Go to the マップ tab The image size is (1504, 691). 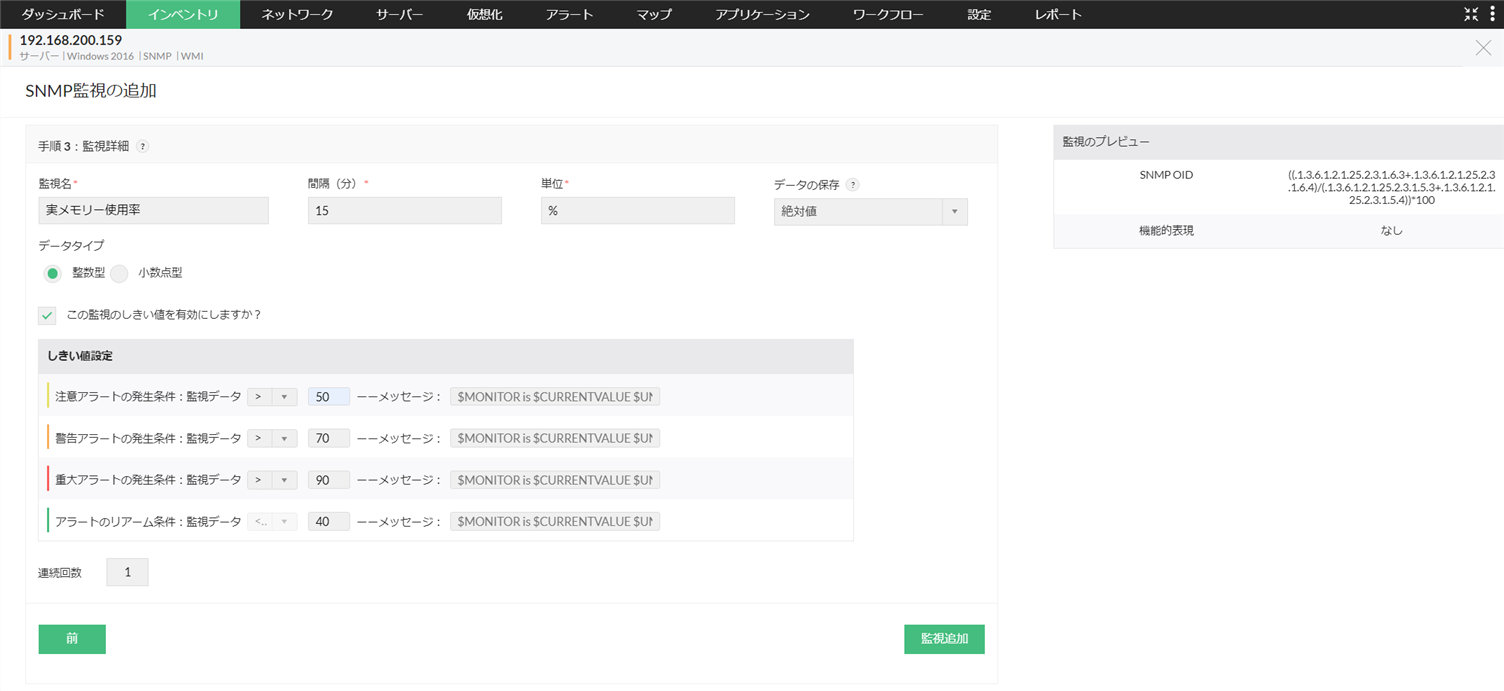(654, 14)
